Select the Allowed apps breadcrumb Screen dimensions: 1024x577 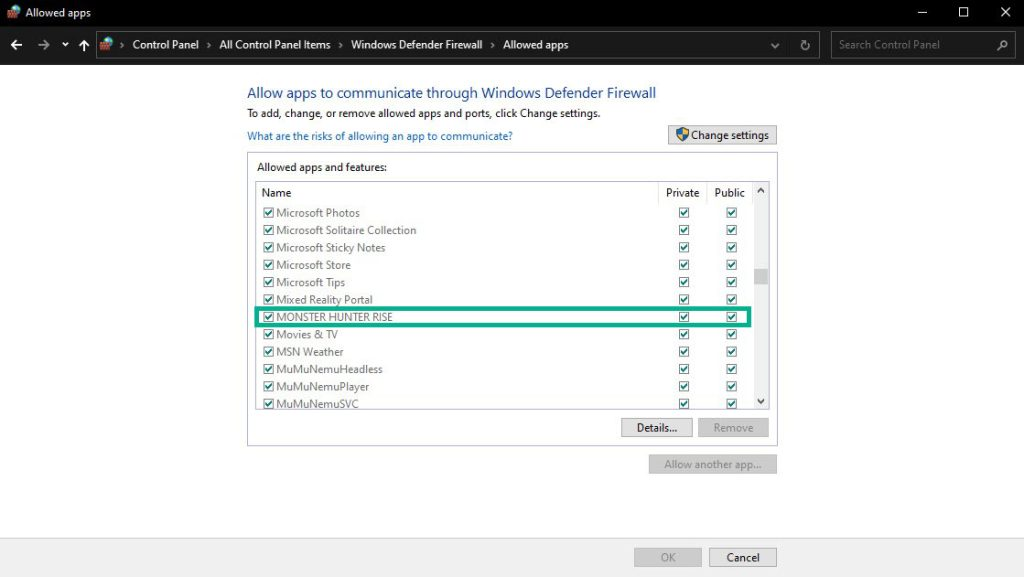(536, 44)
